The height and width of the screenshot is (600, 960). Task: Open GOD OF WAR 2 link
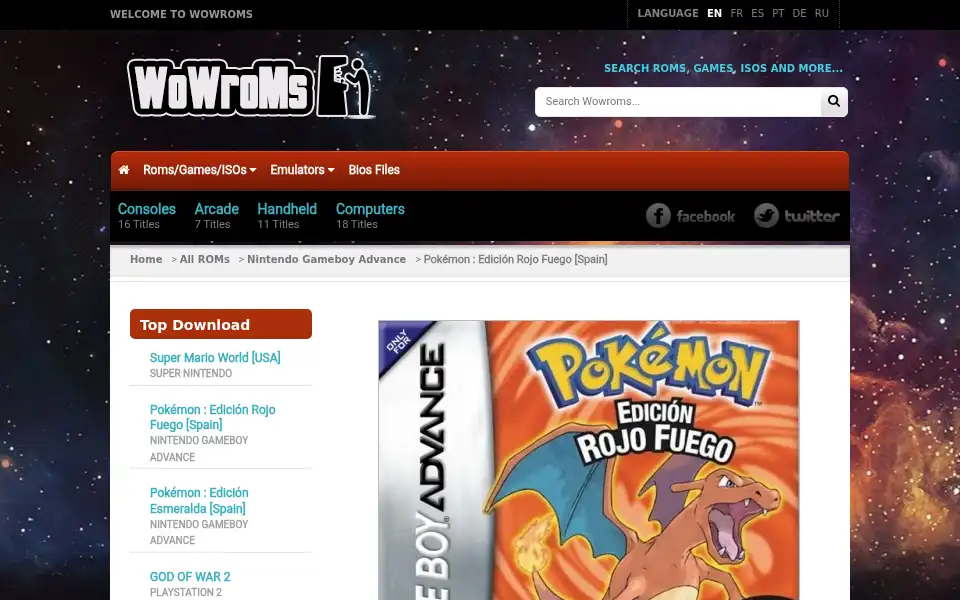(190, 577)
